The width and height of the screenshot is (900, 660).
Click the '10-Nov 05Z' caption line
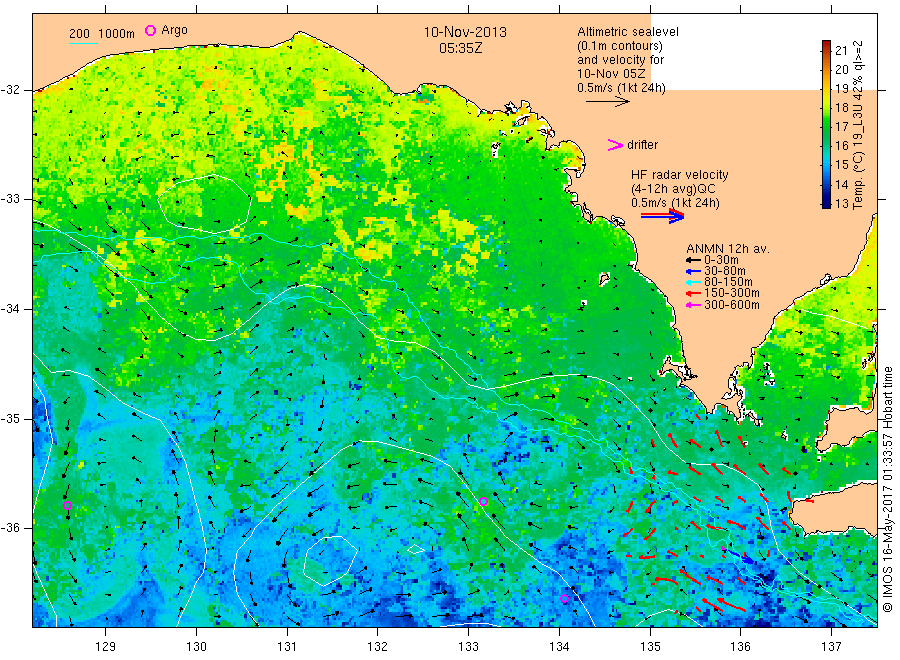pyautogui.click(x=611, y=73)
